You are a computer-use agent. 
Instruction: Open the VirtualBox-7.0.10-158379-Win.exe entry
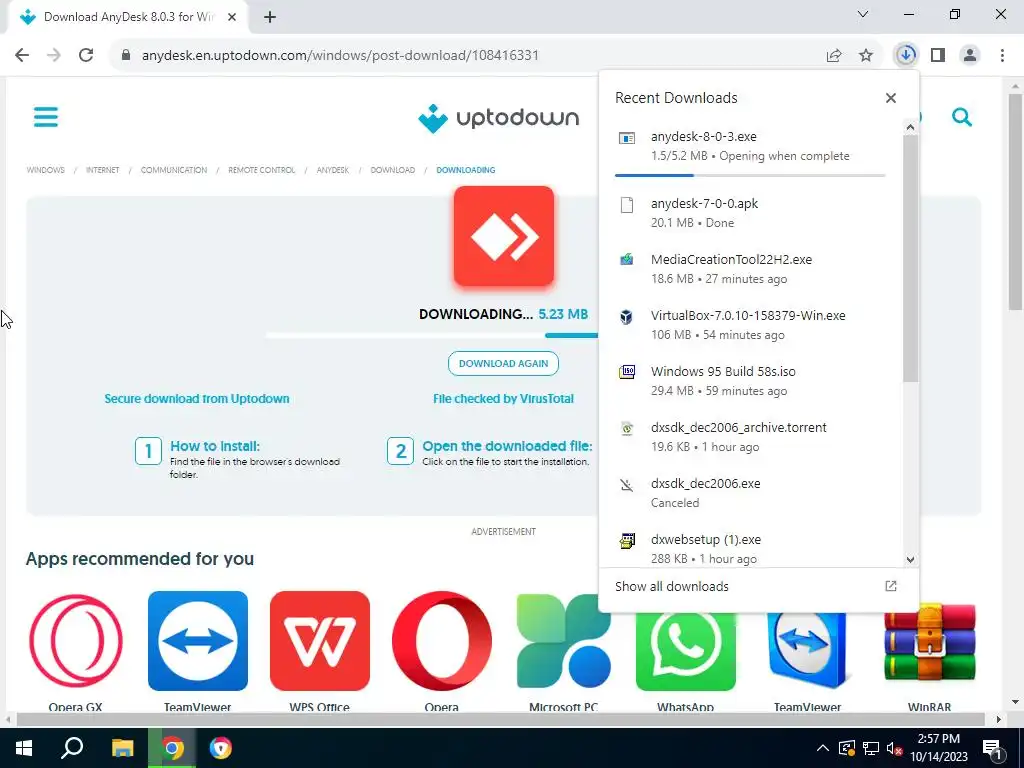click(x=750, y=325)
